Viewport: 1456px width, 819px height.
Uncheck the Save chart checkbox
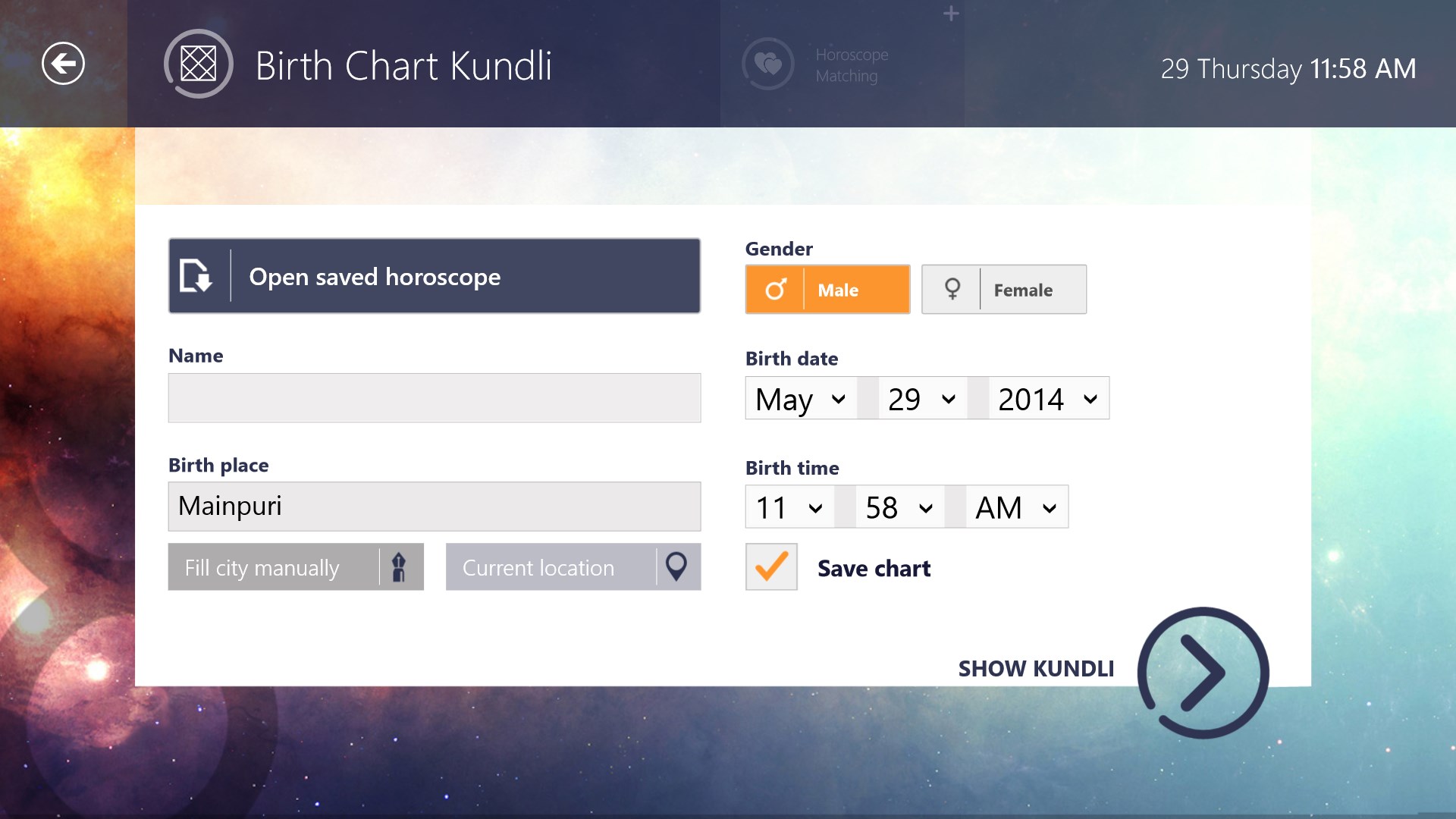click(771, 566)
